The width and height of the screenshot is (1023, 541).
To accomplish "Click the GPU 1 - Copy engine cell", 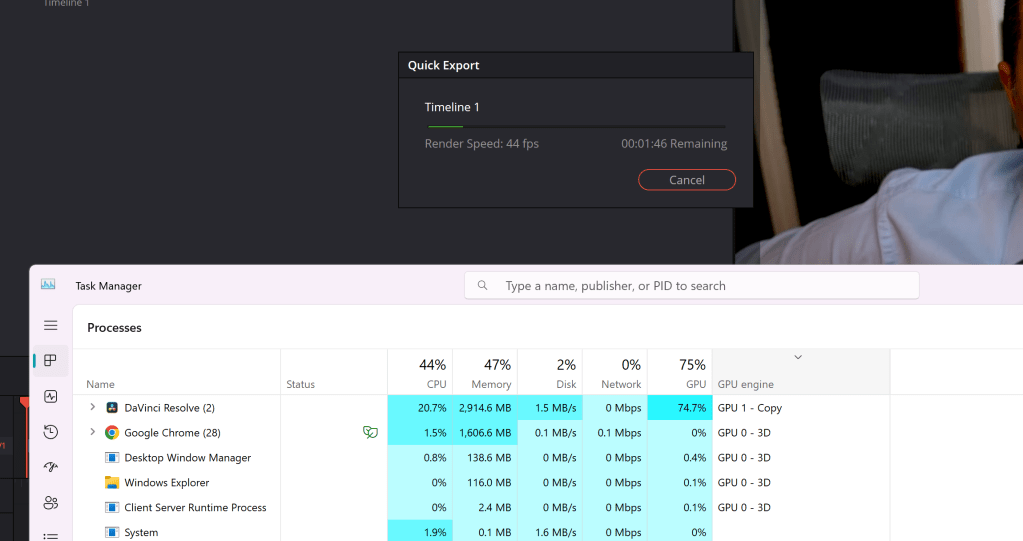I will pos(750,408).
